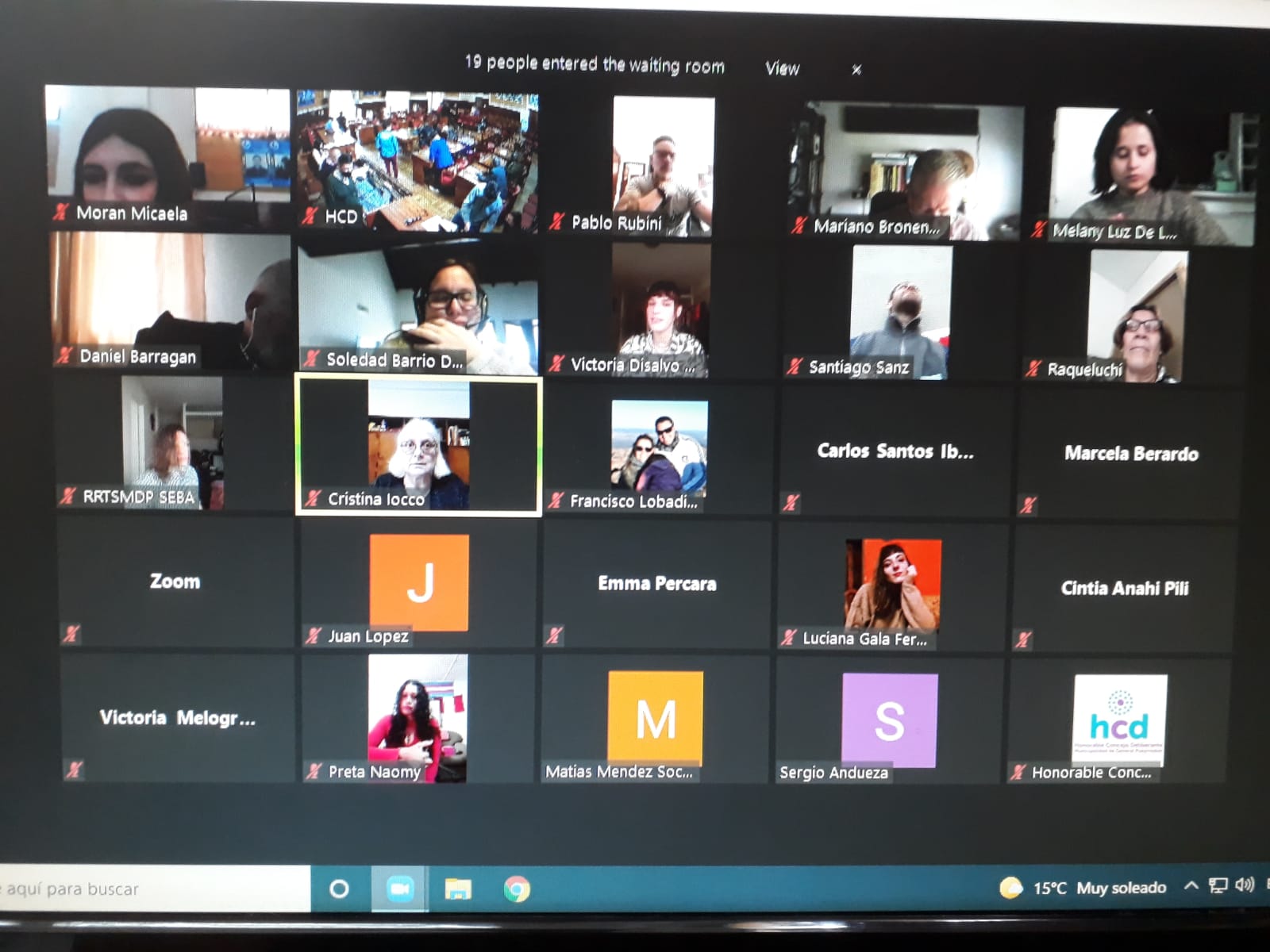View the waiting room participants
Screen dimensions: 1270x952
pos(782,68)
